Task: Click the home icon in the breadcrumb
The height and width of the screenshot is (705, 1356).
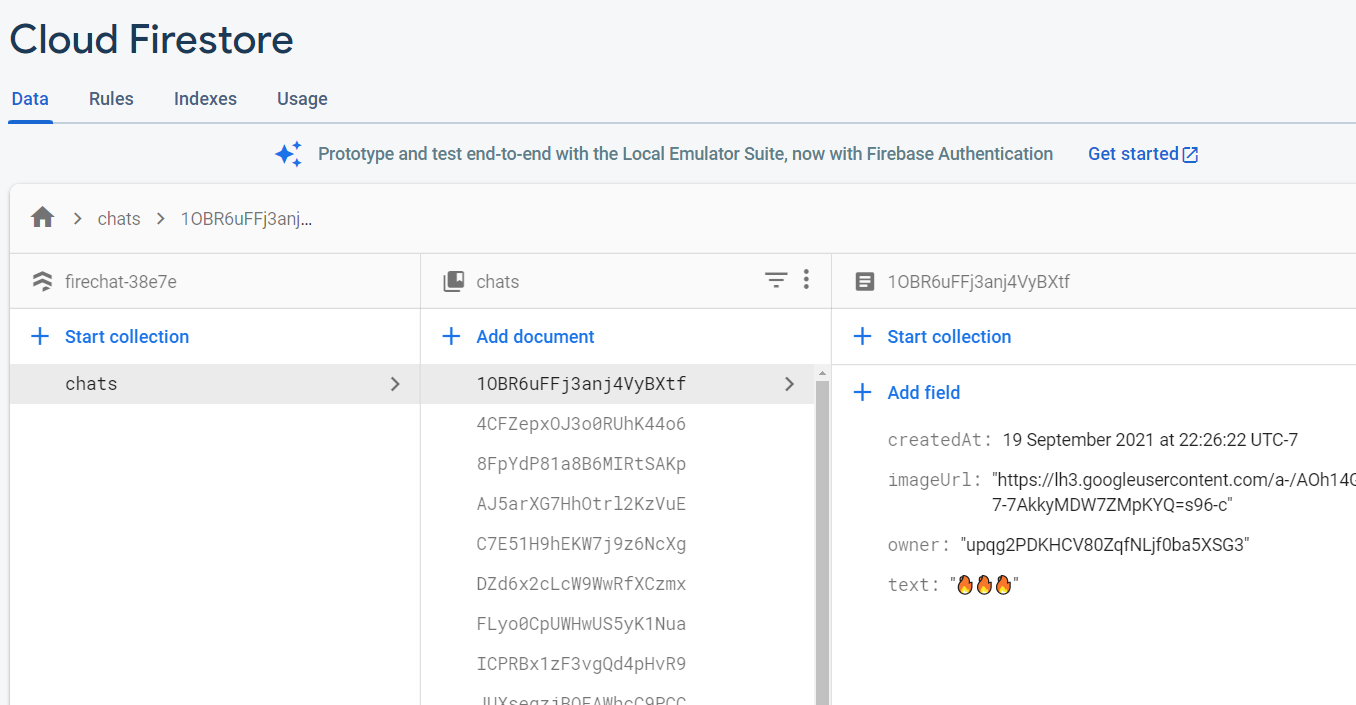Action: pos(42,217)
